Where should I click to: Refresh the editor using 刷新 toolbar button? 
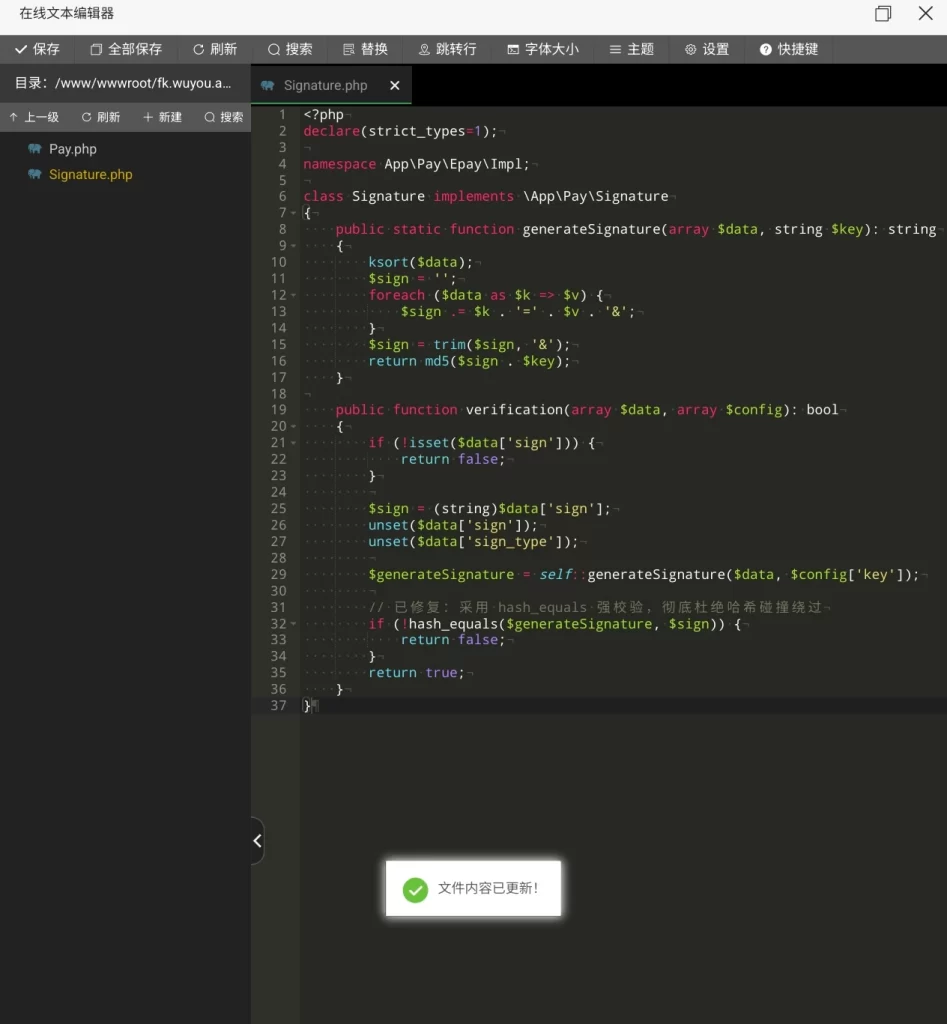click(214, 49)
